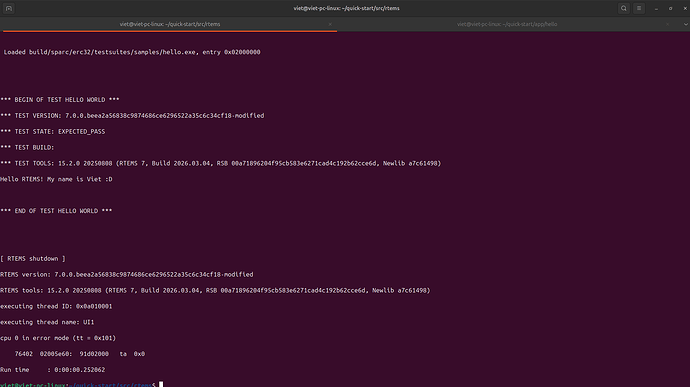The image size is (690, 387).
Task: Click 'TEST STATE: EXPECTED_PASS' line
Action: 53,131
